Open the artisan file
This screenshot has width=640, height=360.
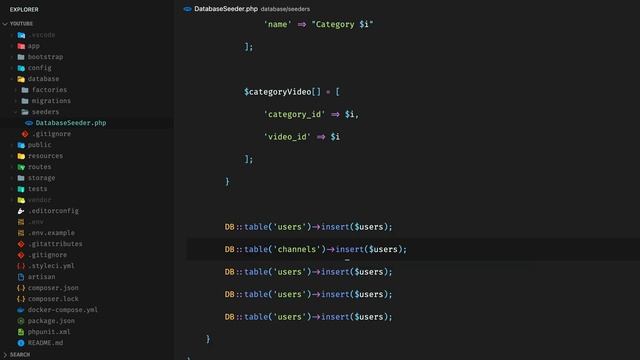point(41,277)
